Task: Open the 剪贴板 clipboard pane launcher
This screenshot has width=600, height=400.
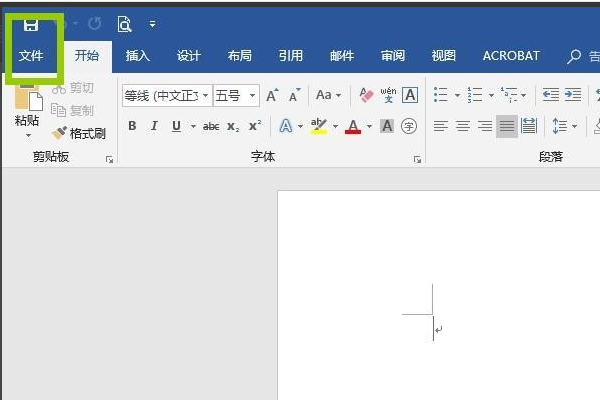Action: (109, 160)
